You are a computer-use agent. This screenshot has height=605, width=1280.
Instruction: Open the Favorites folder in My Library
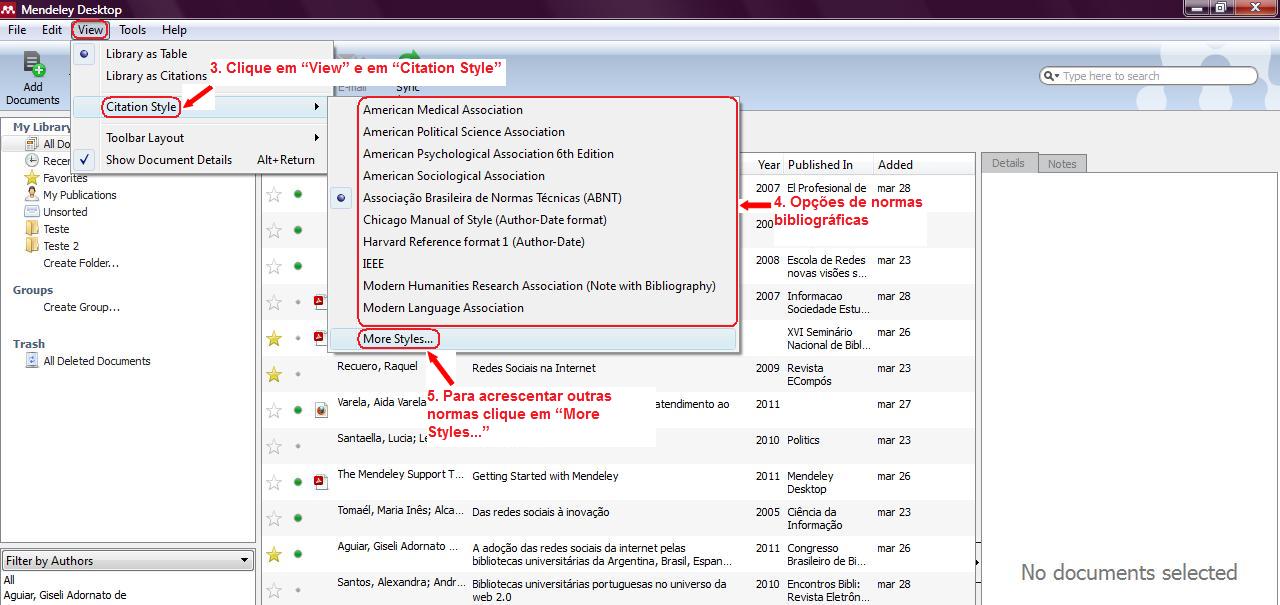pyautogui.click(x=65, y=178)
